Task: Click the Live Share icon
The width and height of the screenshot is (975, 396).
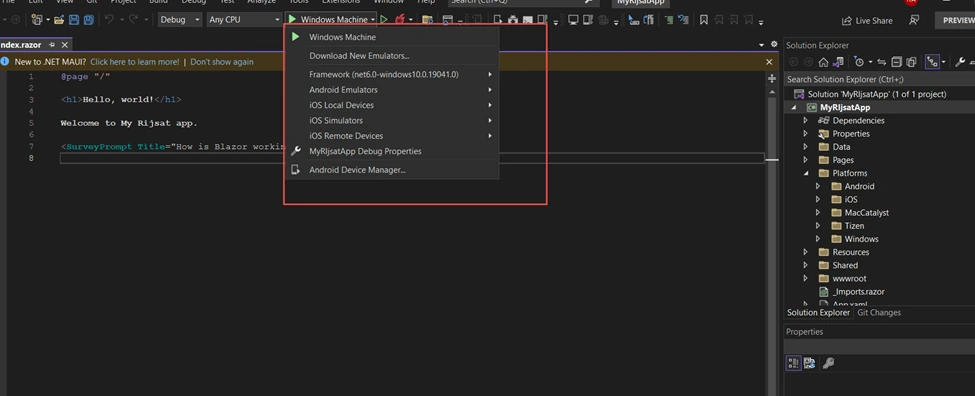Action: coord(846,21)
